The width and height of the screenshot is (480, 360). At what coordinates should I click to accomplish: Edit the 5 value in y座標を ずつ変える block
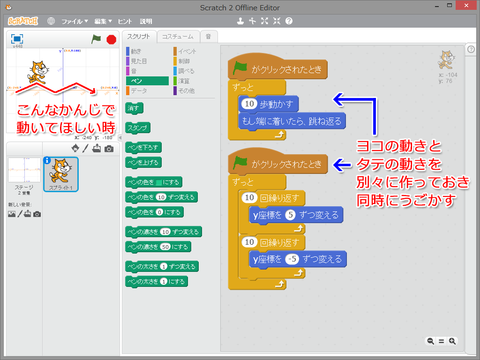point(290,215)
